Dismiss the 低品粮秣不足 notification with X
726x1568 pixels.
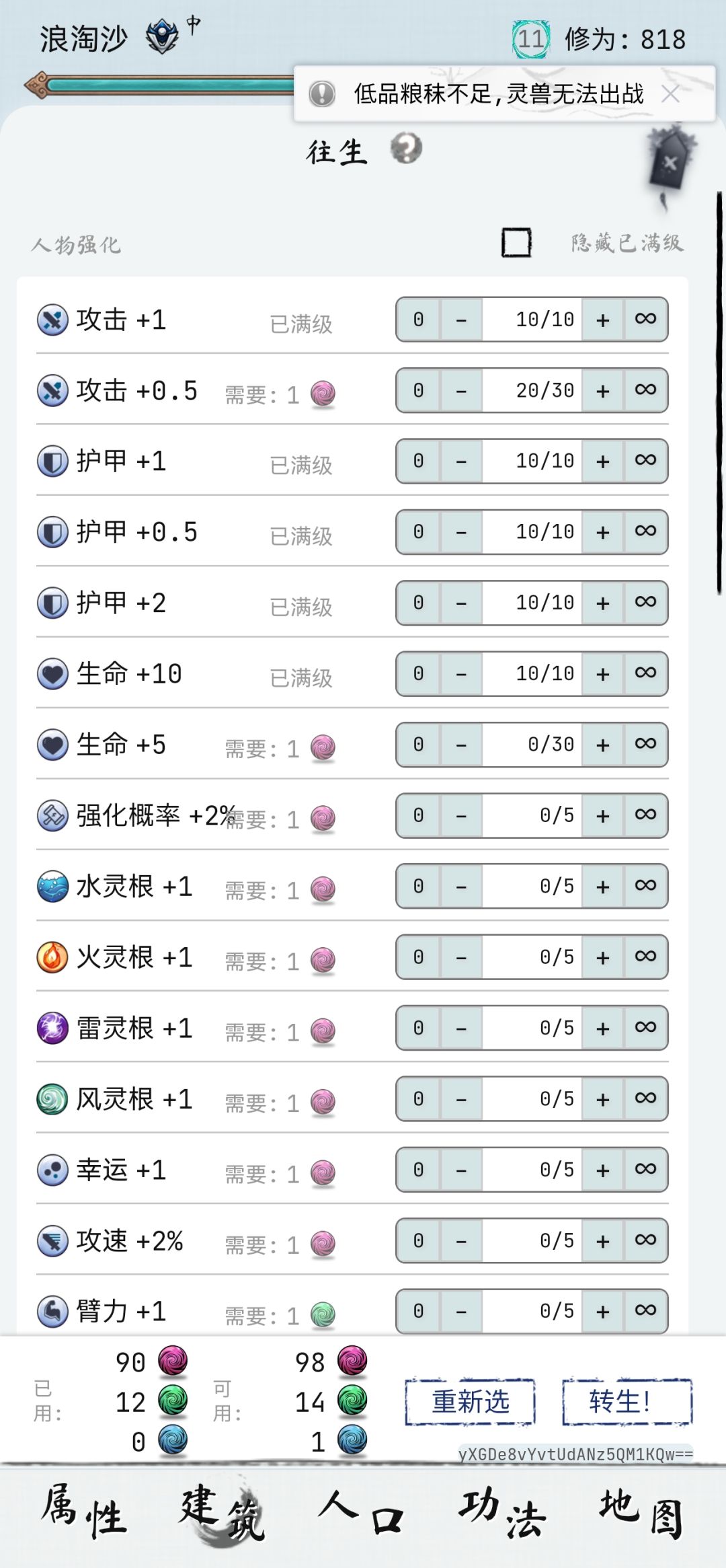click(670, 94)
